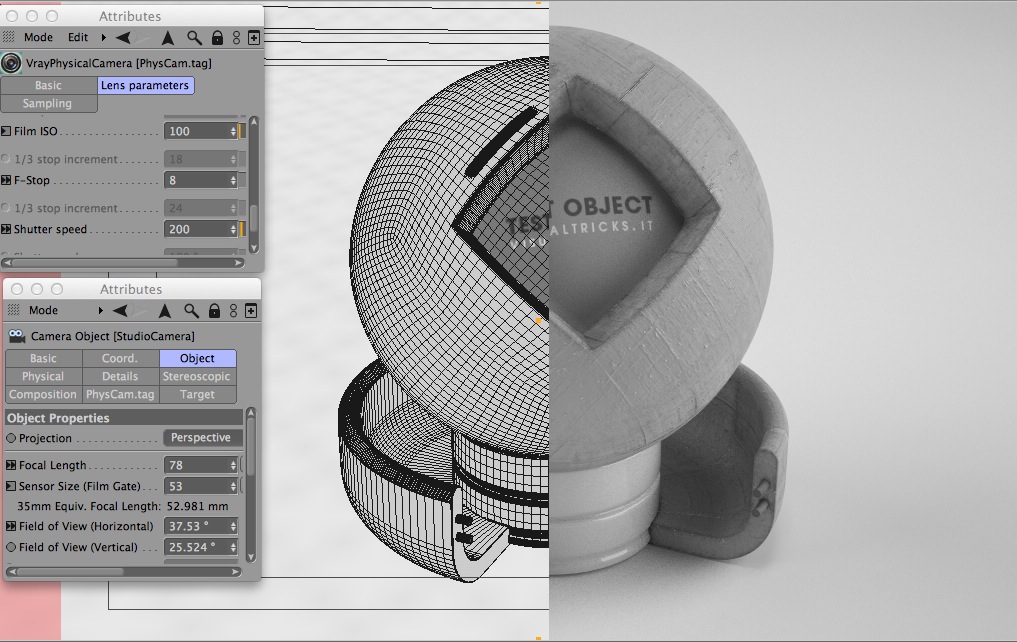Select the Object tab
This screenshot has width=1017, height=642.
tap(197, 358)
